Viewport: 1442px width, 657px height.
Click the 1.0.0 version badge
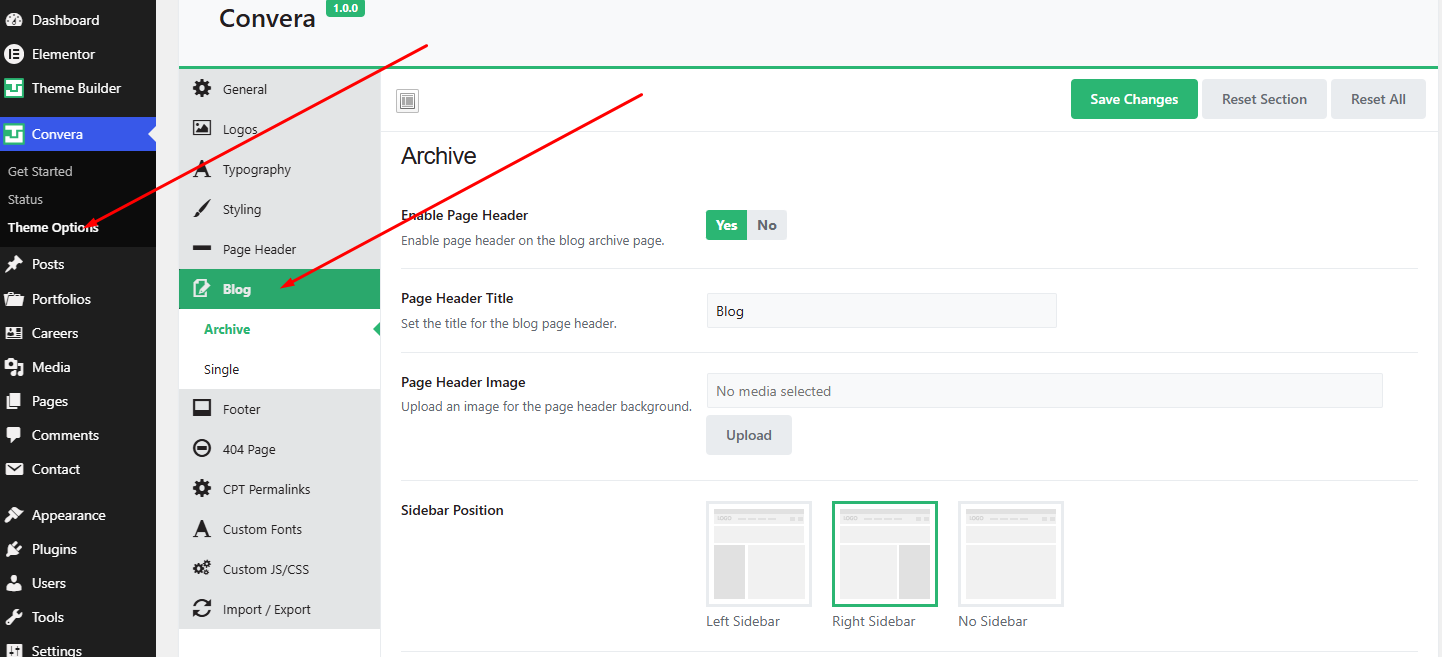pos(345,8)
